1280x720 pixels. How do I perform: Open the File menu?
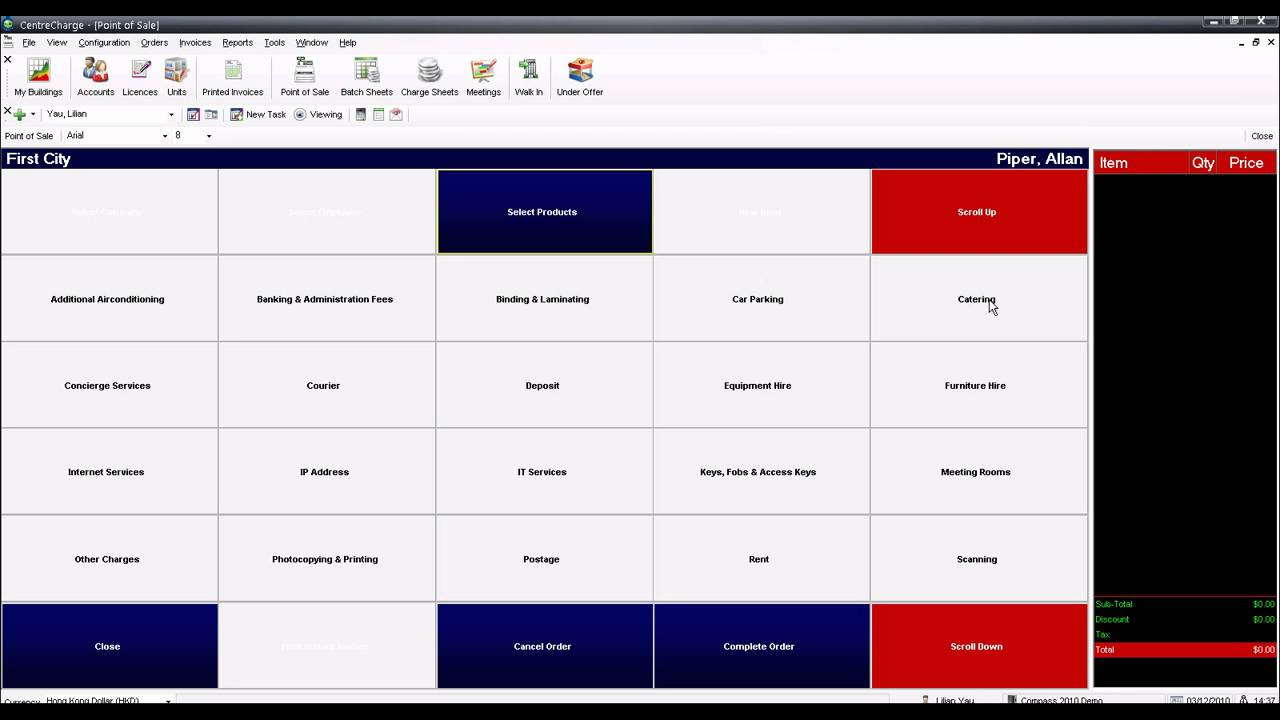point(29,43)
